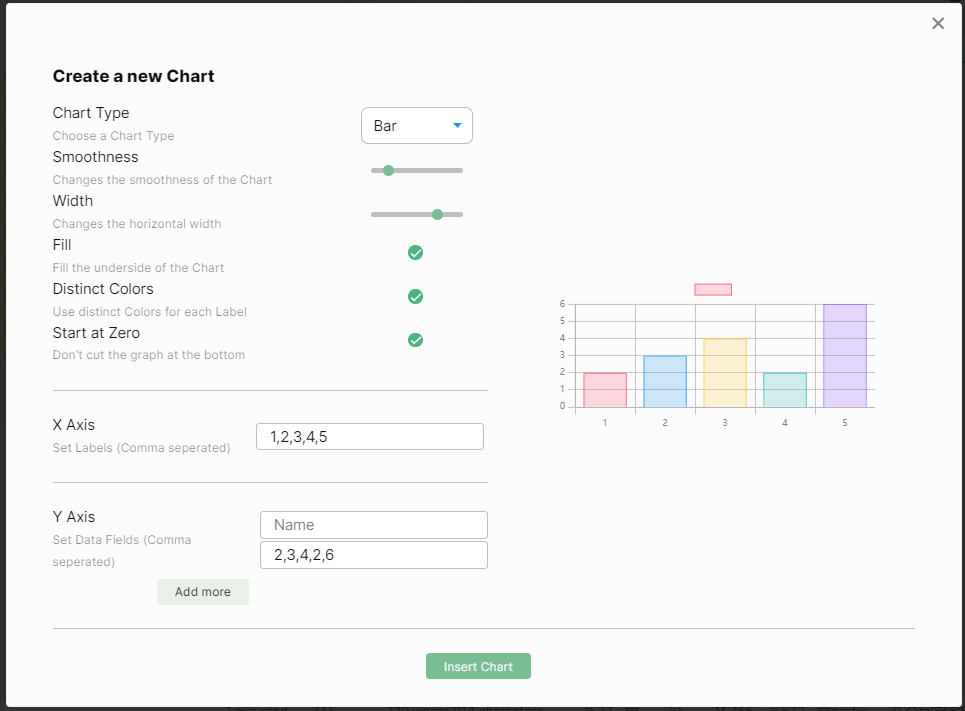Focus the X Axis labels input field
The height and width of the screenshot is (711, 965).
pos(370,436)
